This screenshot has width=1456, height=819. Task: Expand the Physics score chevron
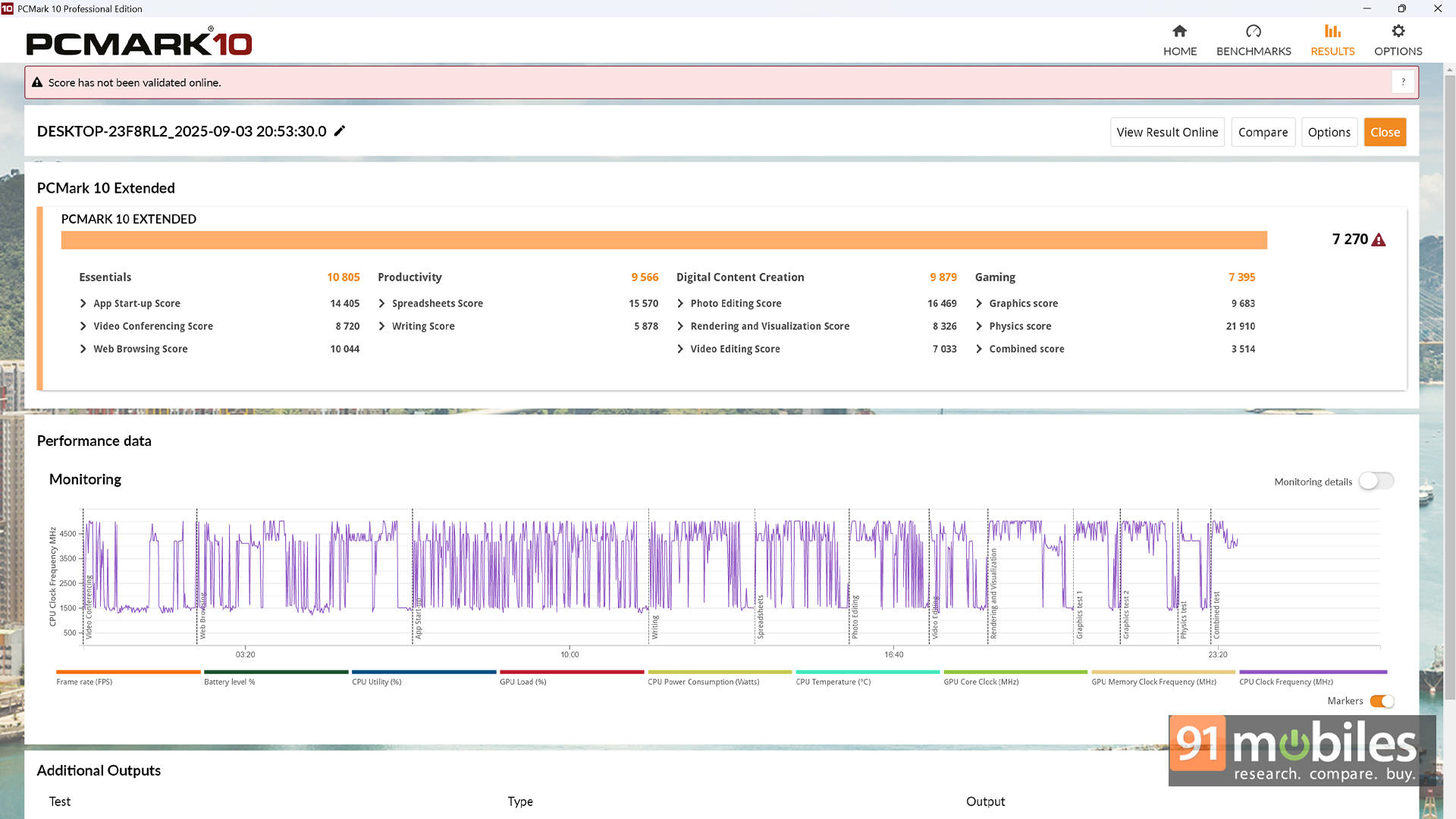click(979, 326)
